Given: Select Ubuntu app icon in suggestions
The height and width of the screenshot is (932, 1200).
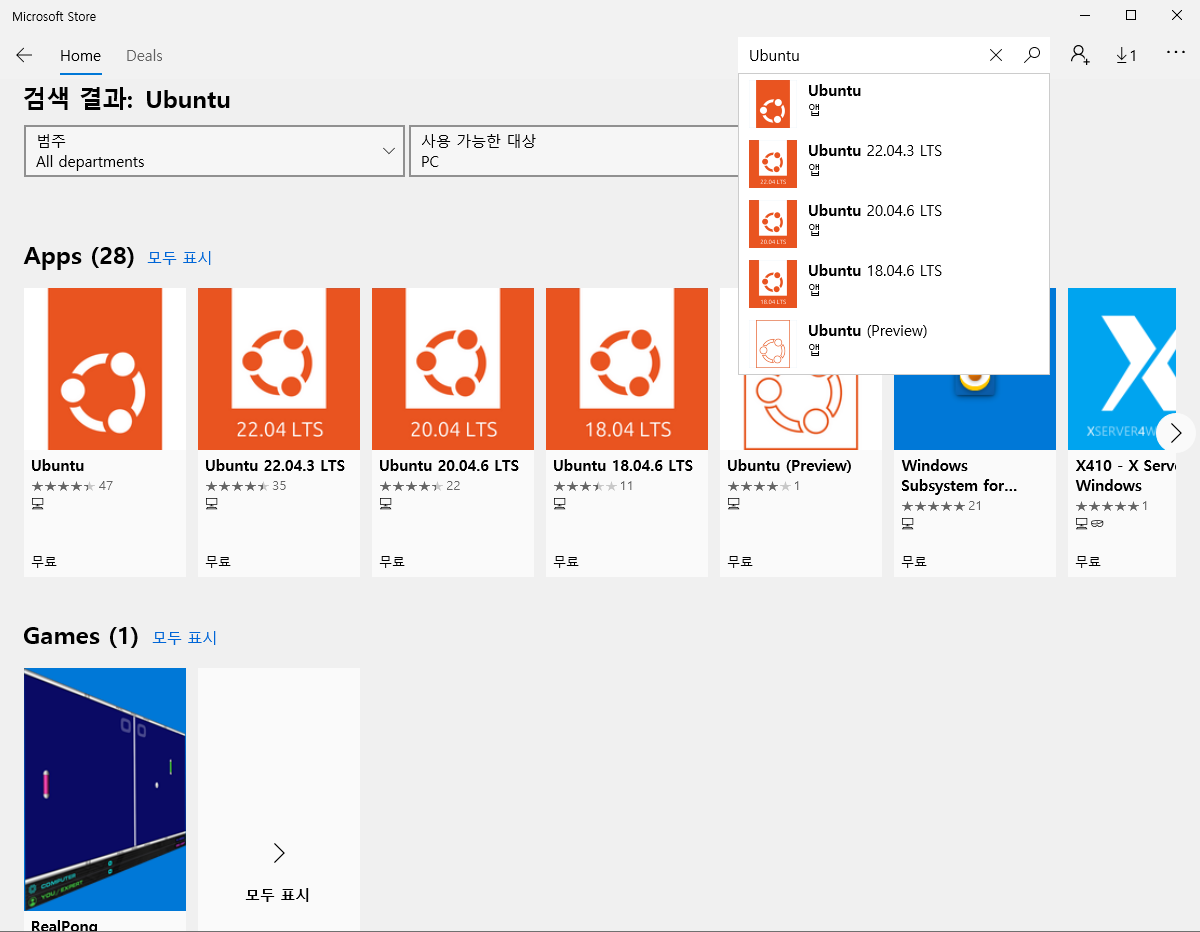Looking at the screenshot, I should [x=773, y=104].
